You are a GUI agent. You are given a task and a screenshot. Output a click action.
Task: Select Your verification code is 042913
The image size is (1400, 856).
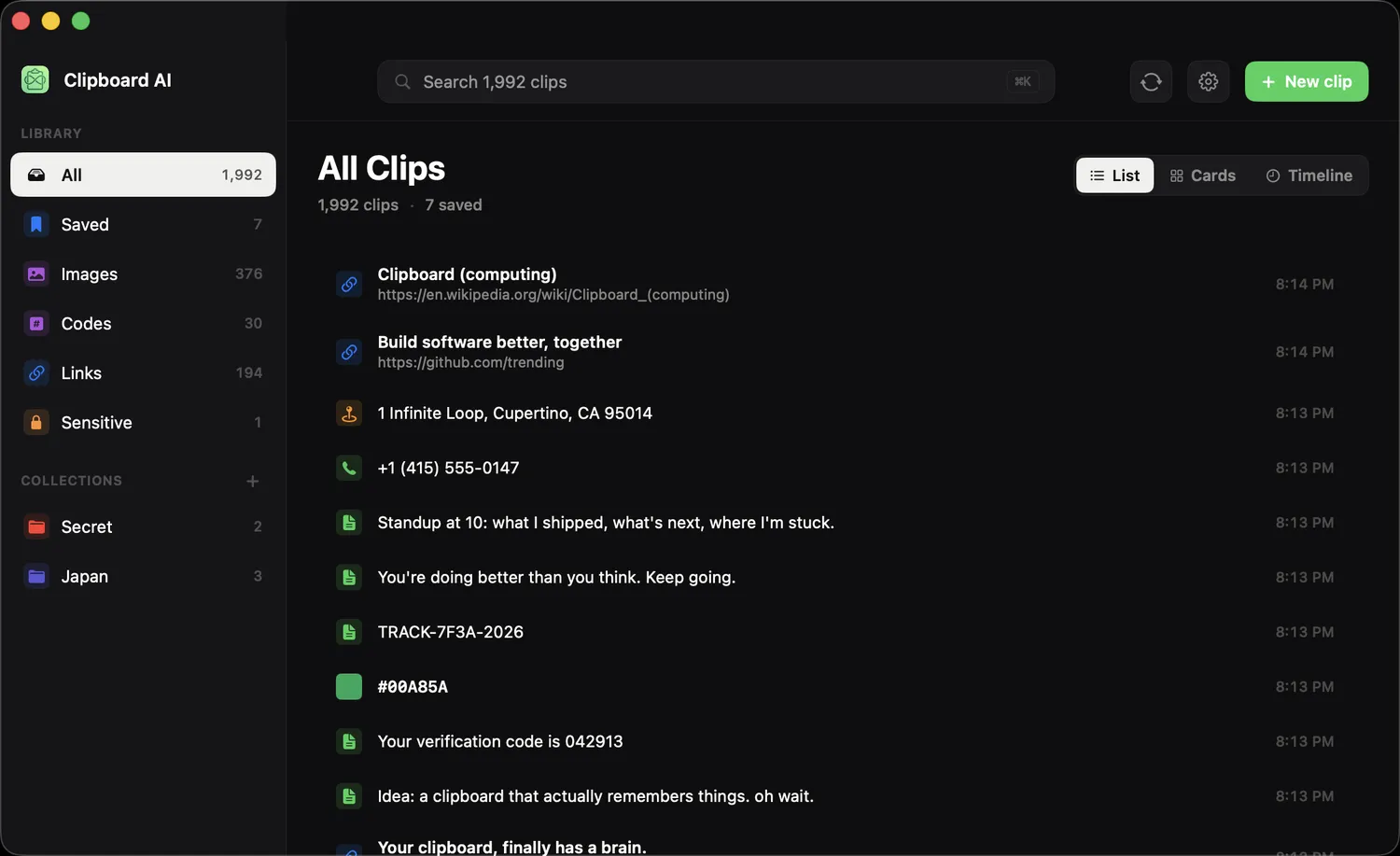500,741
